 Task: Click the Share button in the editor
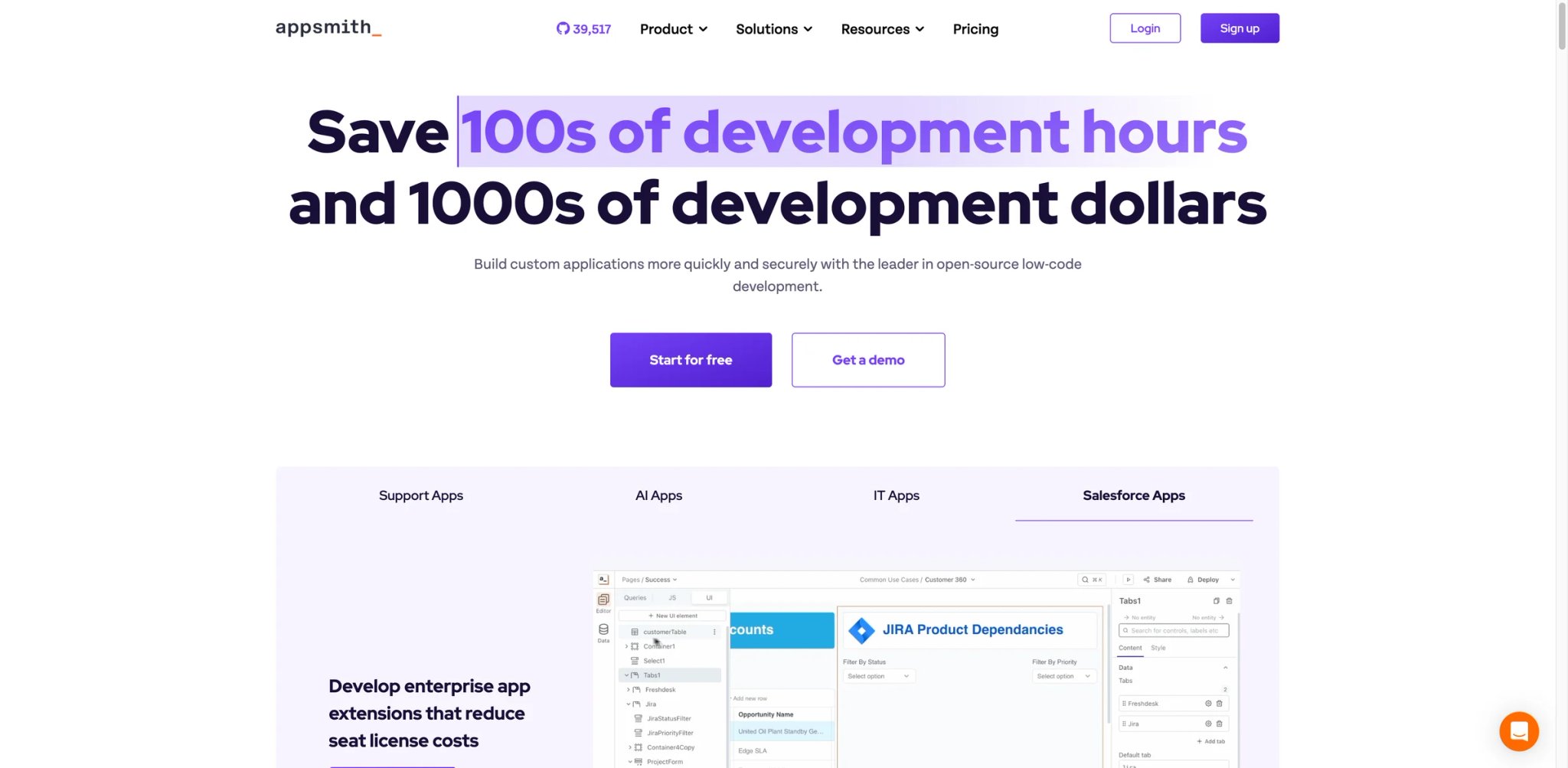click(1158, 580)
